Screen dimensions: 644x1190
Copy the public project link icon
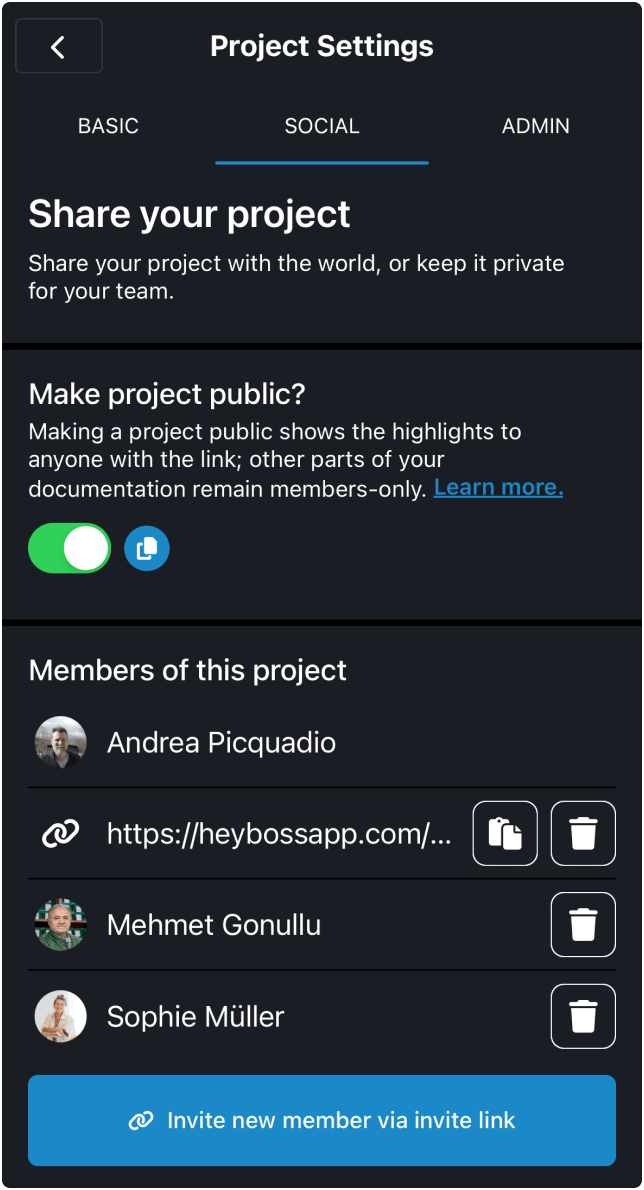pos(146,548)
